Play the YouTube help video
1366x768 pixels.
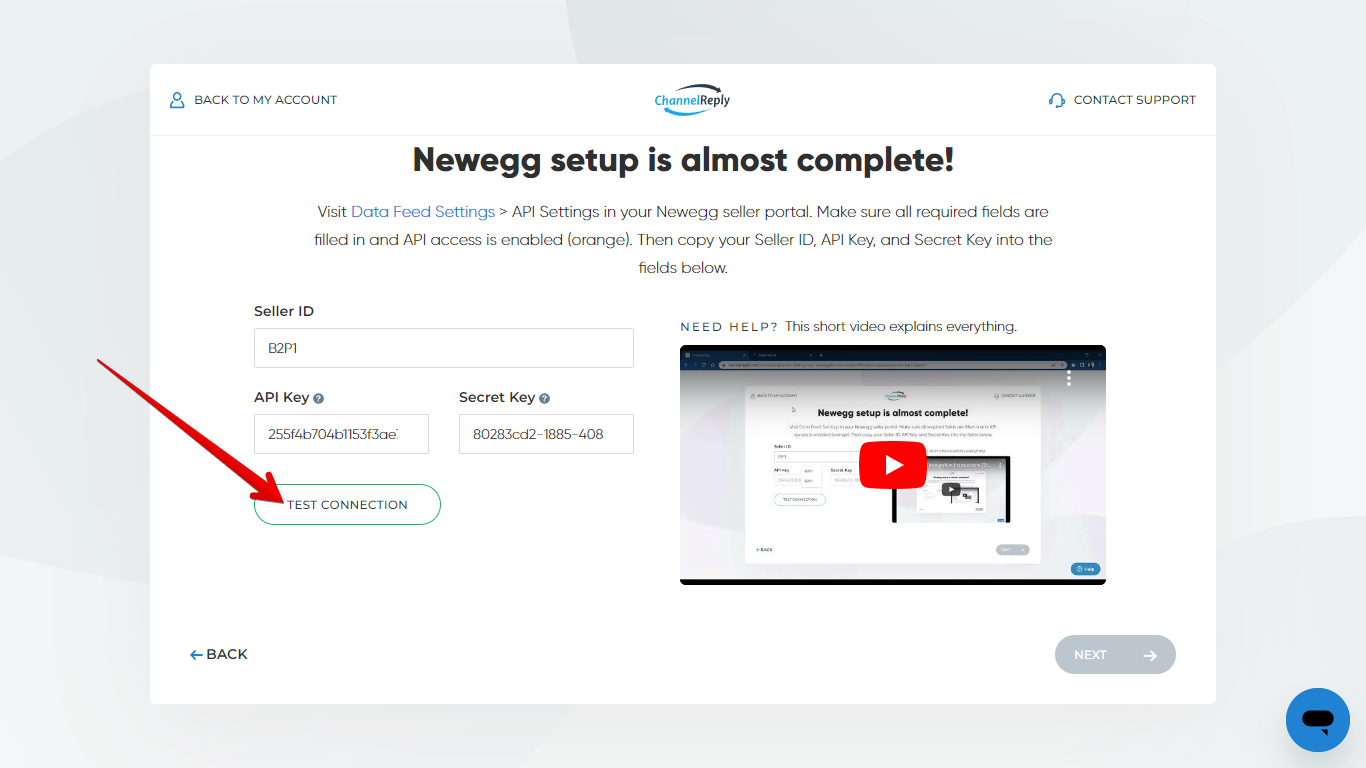[x=893, y=465]
